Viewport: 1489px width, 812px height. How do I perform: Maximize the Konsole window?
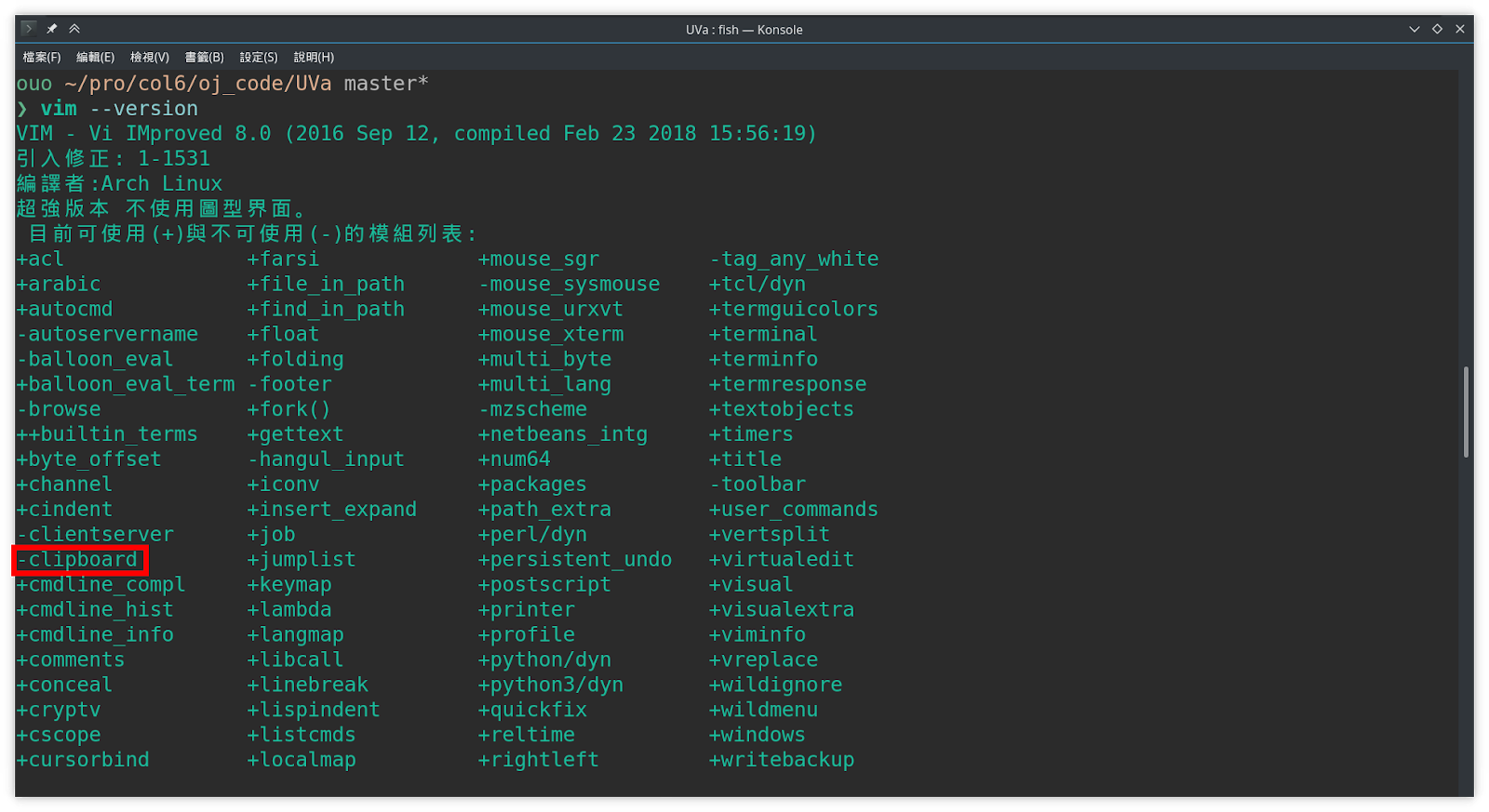tap(1437, 29)
